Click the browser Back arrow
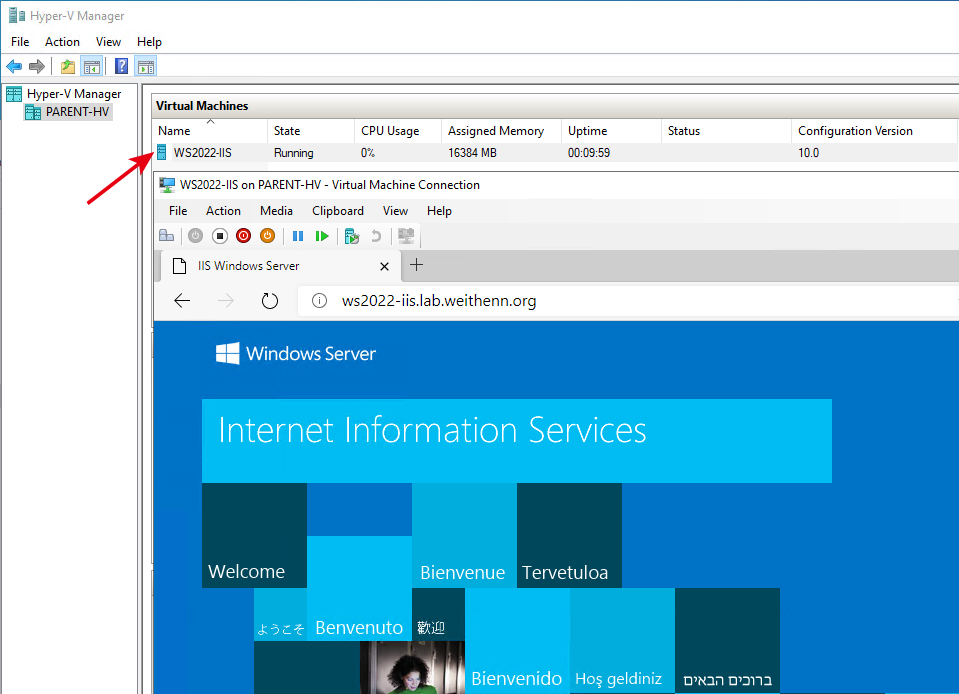The height and width of the screenshot is (694, 959). 182,301
